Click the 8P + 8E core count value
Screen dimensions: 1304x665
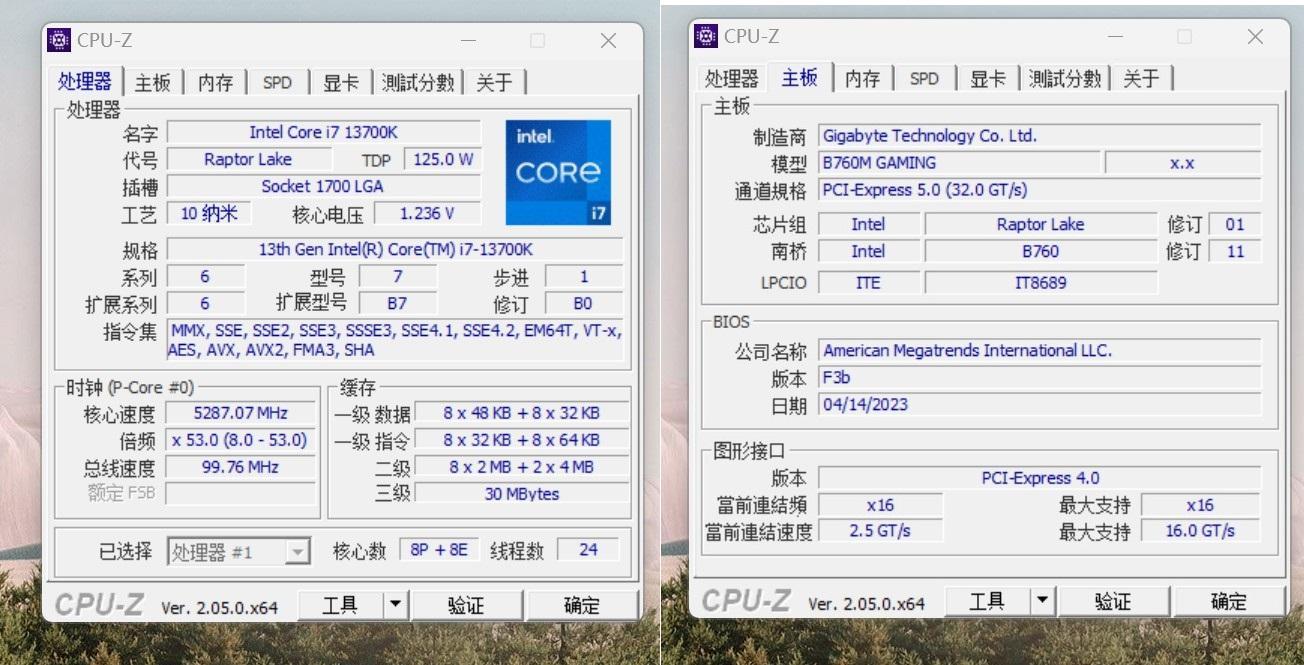440,550
